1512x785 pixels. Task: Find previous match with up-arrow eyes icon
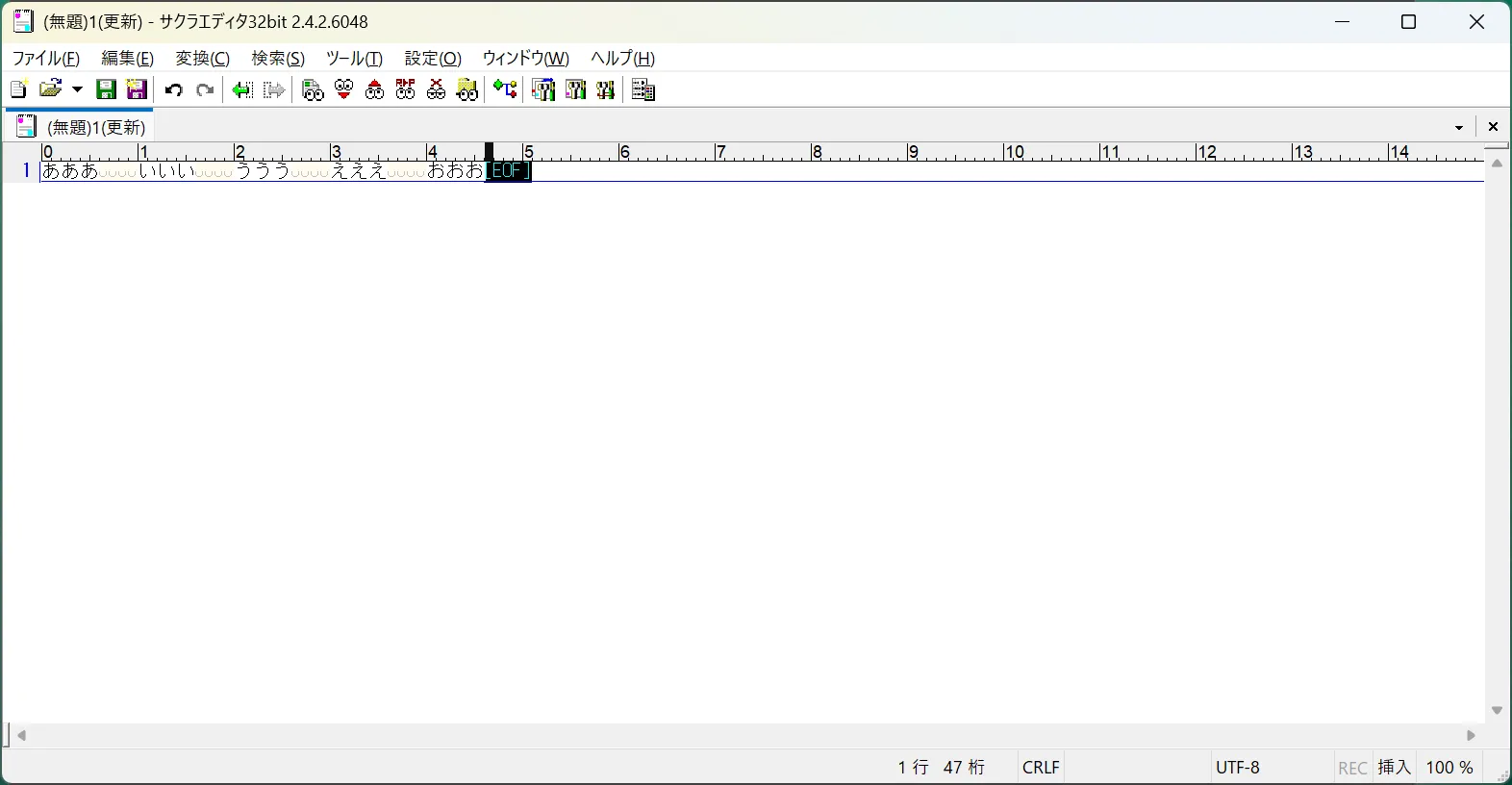(x=374, y=89)
